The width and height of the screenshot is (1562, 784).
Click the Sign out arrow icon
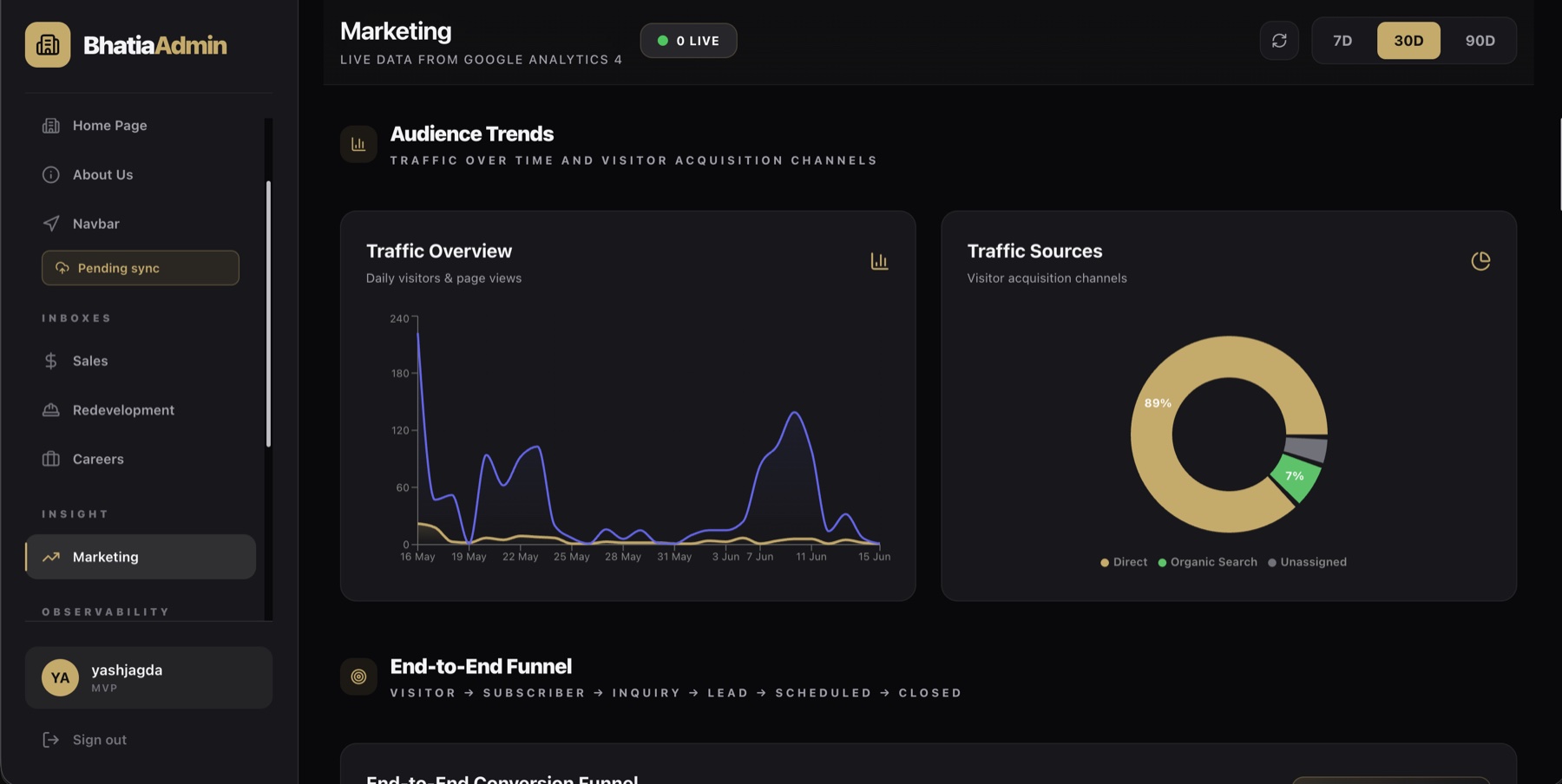pos(51,740)
